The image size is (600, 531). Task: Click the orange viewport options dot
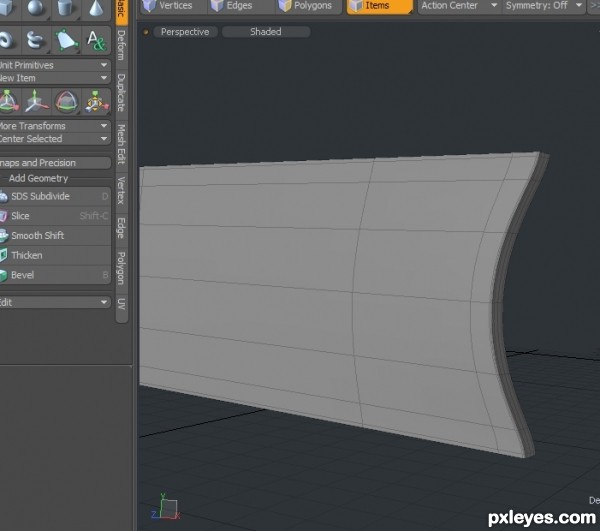[x=146, y=32]
